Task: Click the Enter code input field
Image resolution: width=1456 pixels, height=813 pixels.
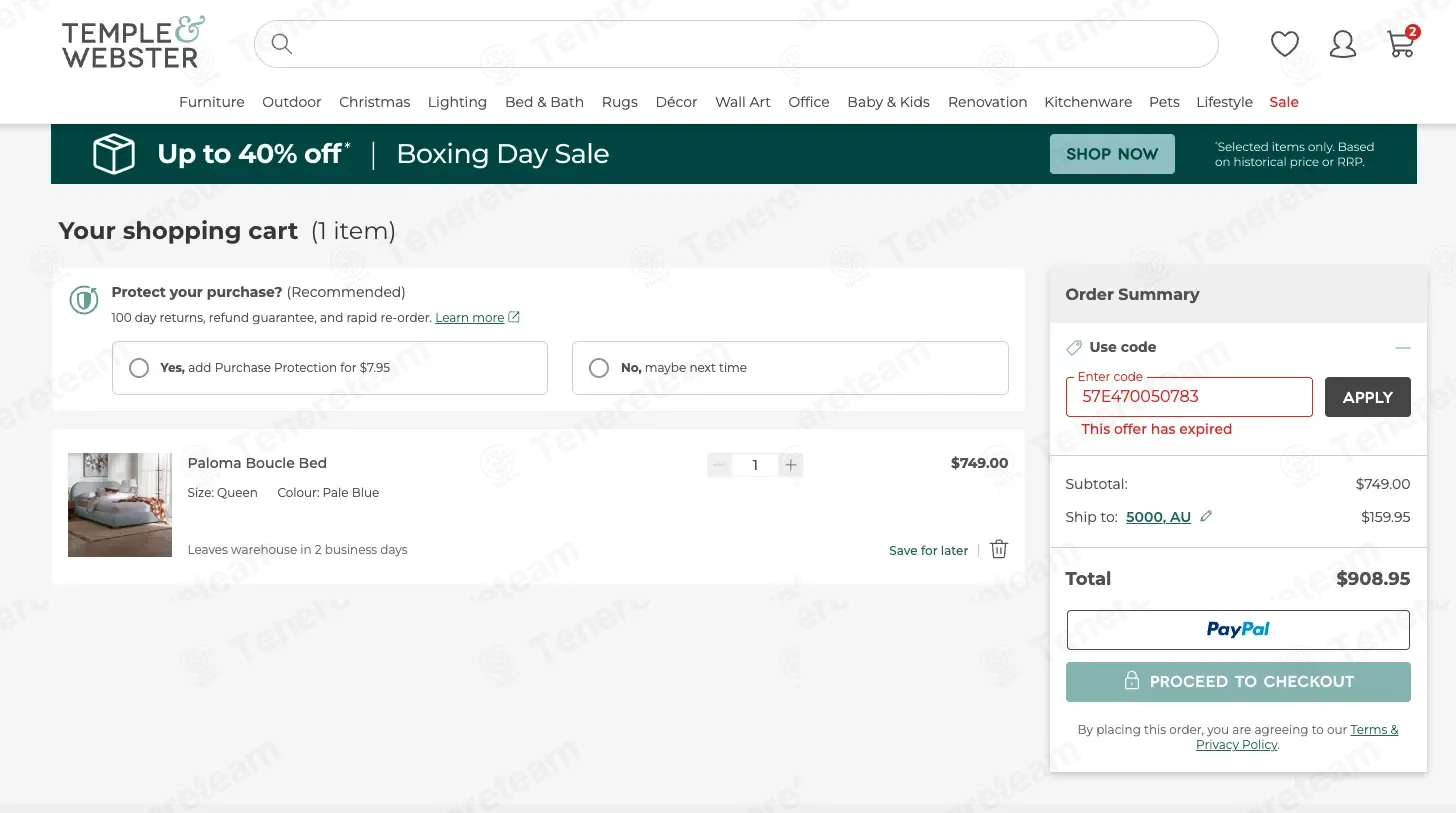Action: click(x=1188, y=397)
